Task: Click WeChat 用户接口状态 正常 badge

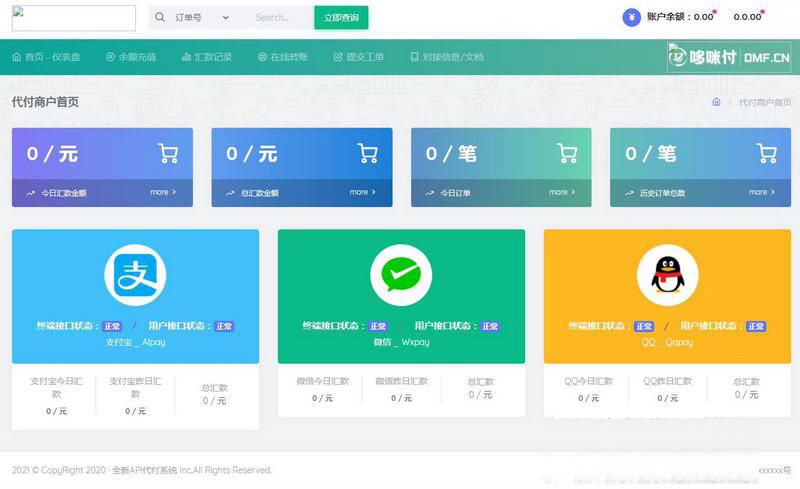Action: [x=490, y=326]
